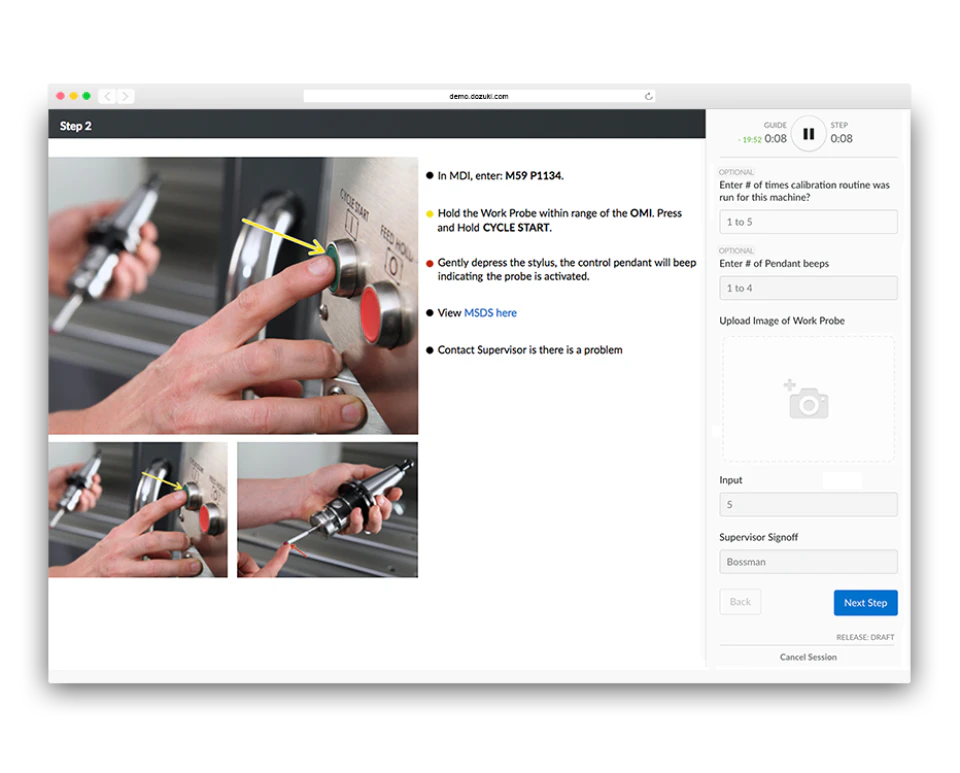This screenshot has height=773, width=960.
Task: Click the Next Step button
Action: [x=865, y=602]
